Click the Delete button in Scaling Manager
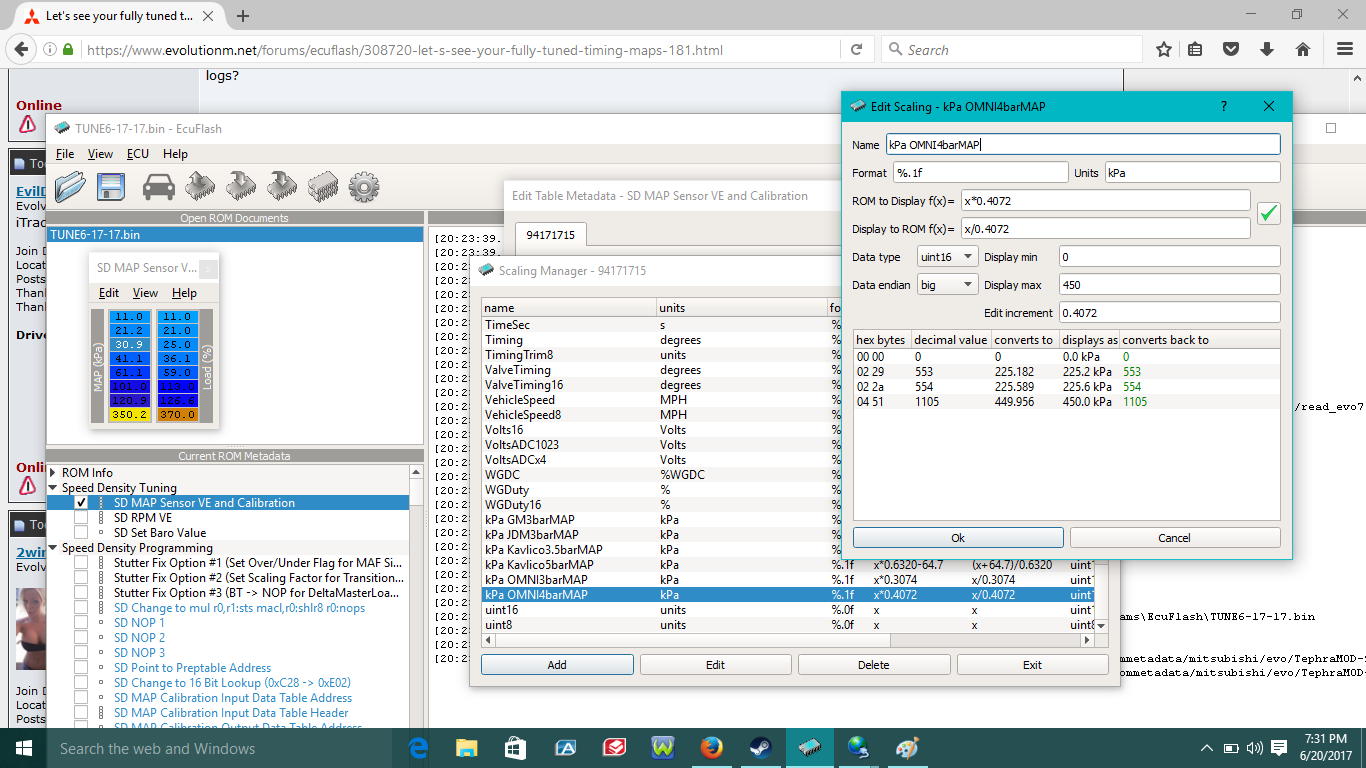1366x768 pixels. [873, 665]
